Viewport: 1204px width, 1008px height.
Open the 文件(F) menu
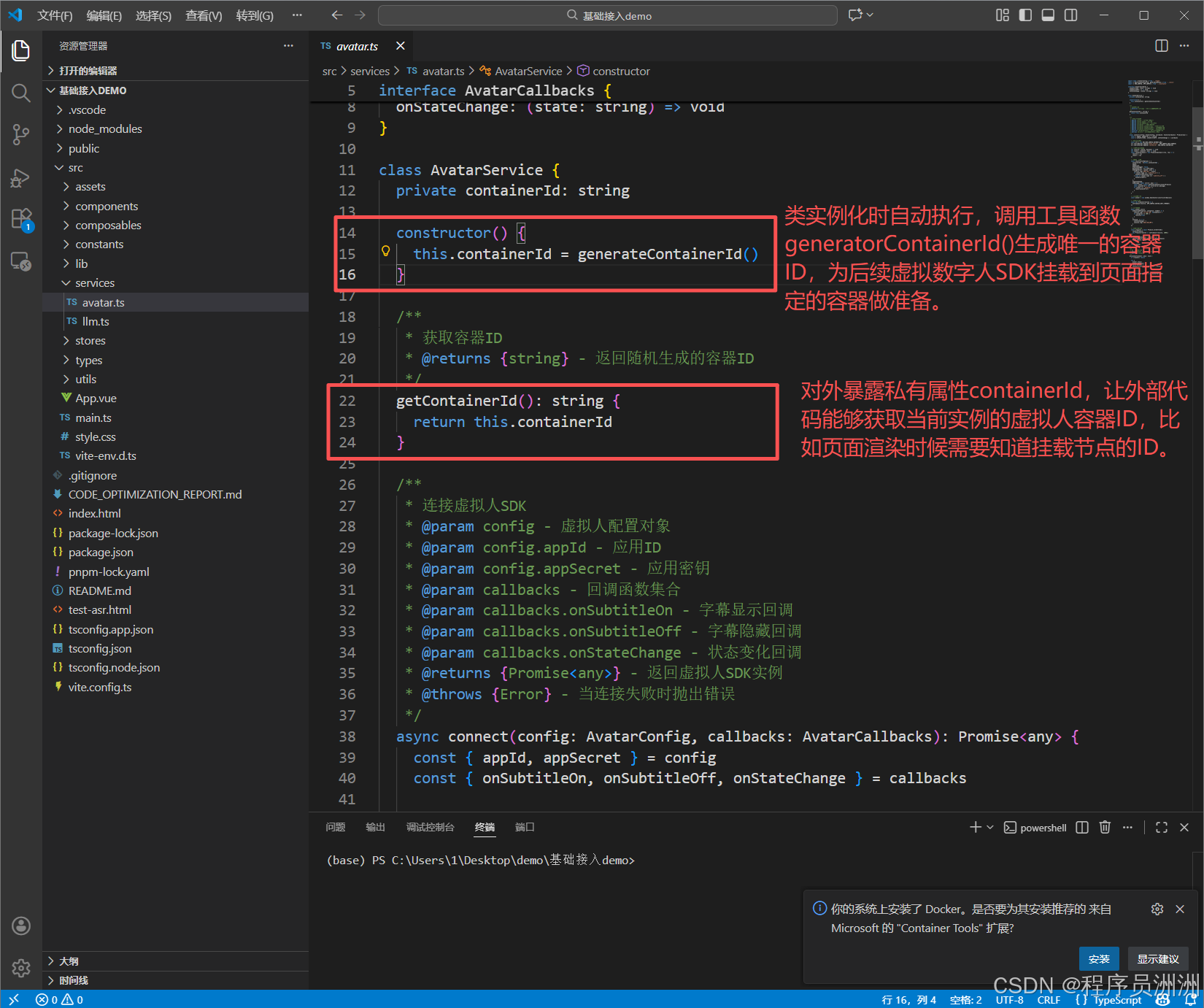tap(55, 15)
